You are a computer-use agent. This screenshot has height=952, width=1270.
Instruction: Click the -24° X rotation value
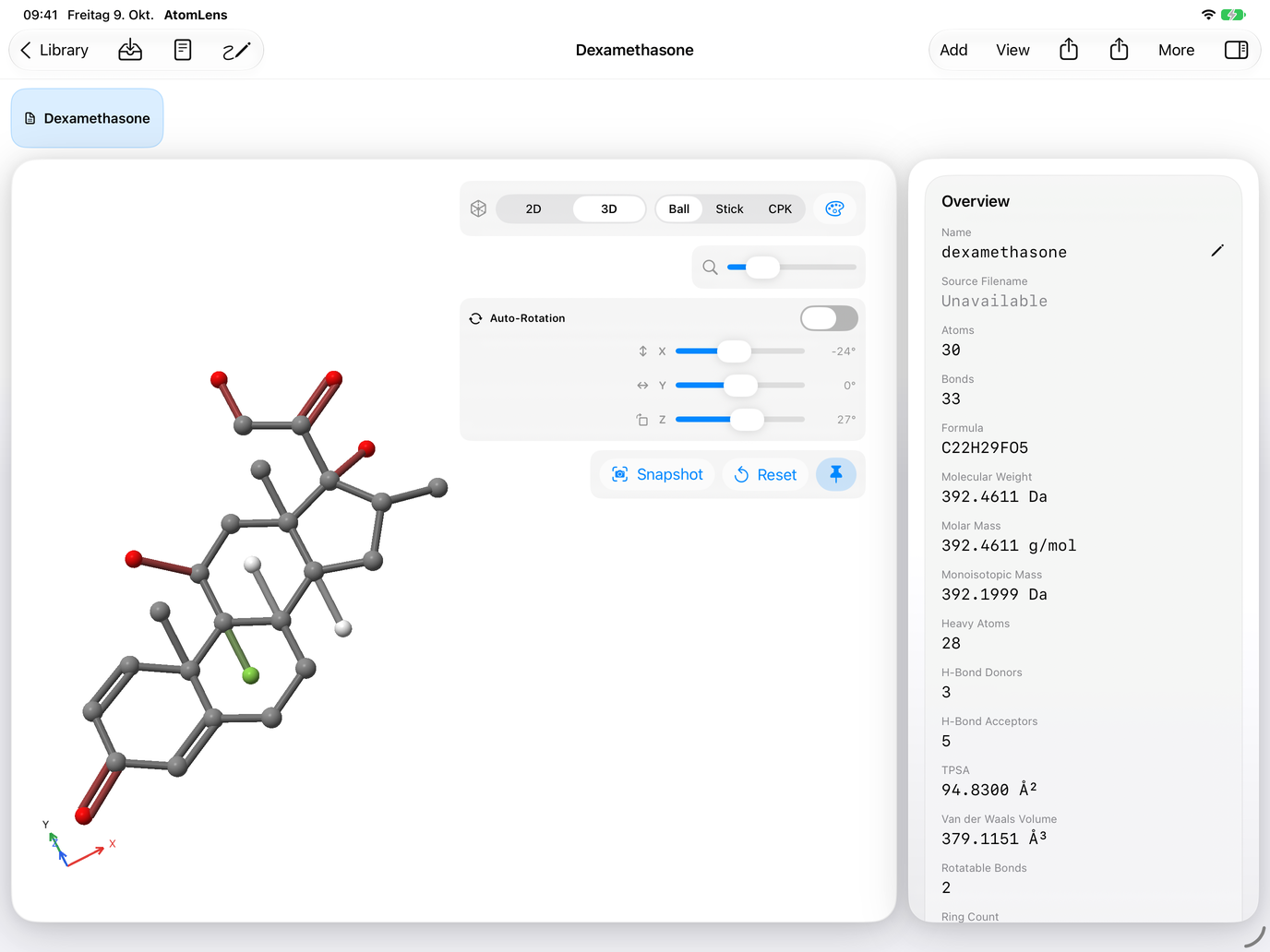pos(843,351)
